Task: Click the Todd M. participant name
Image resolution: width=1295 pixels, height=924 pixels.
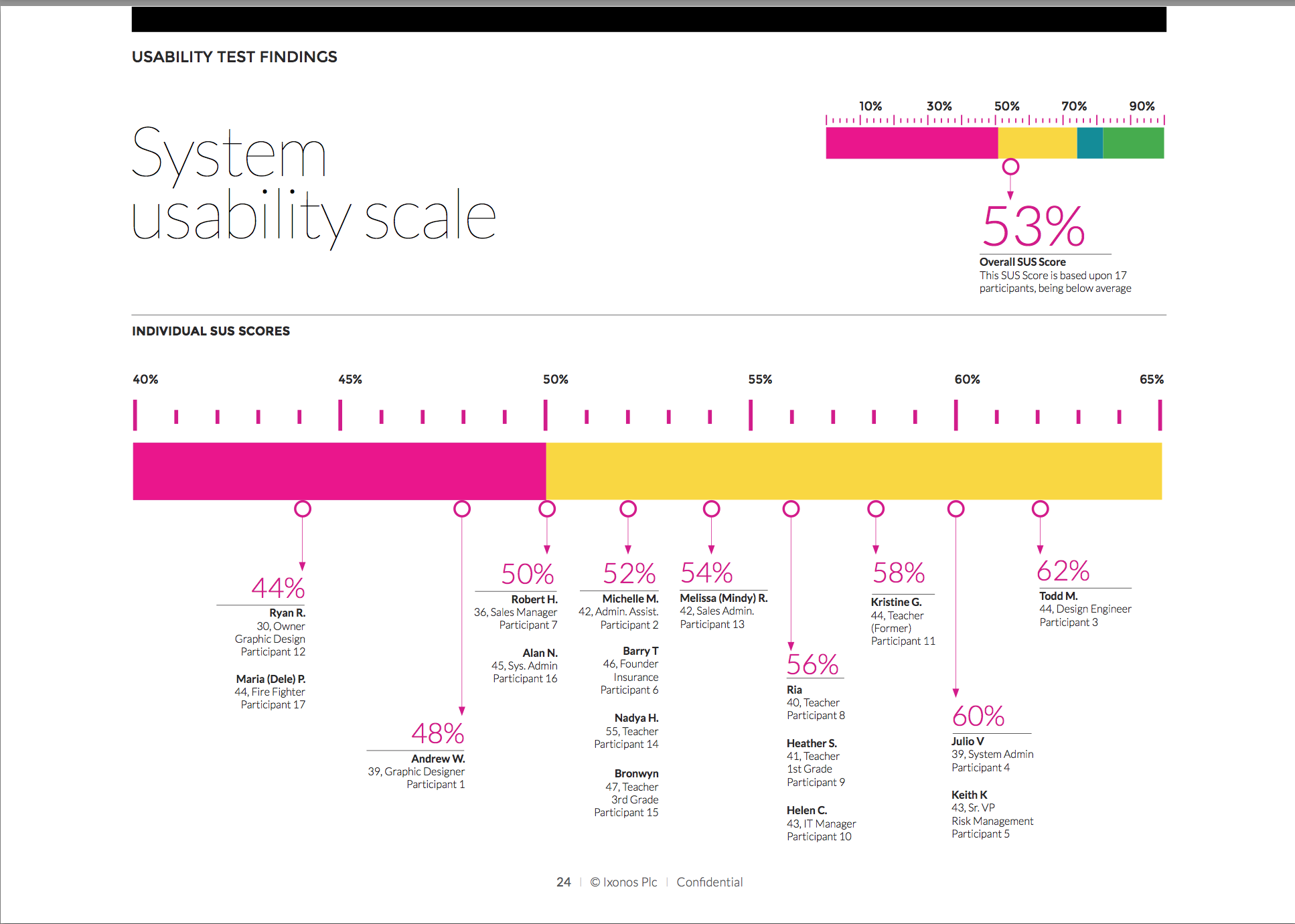Action: click(x=1058, y=596)
